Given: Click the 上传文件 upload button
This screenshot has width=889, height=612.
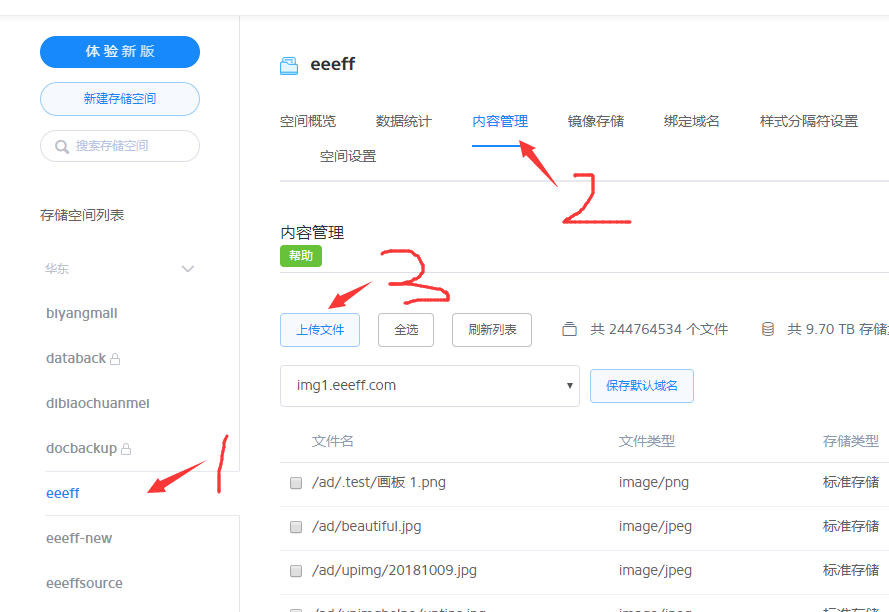Looking at the screenshot, I should tap(320, 329).
